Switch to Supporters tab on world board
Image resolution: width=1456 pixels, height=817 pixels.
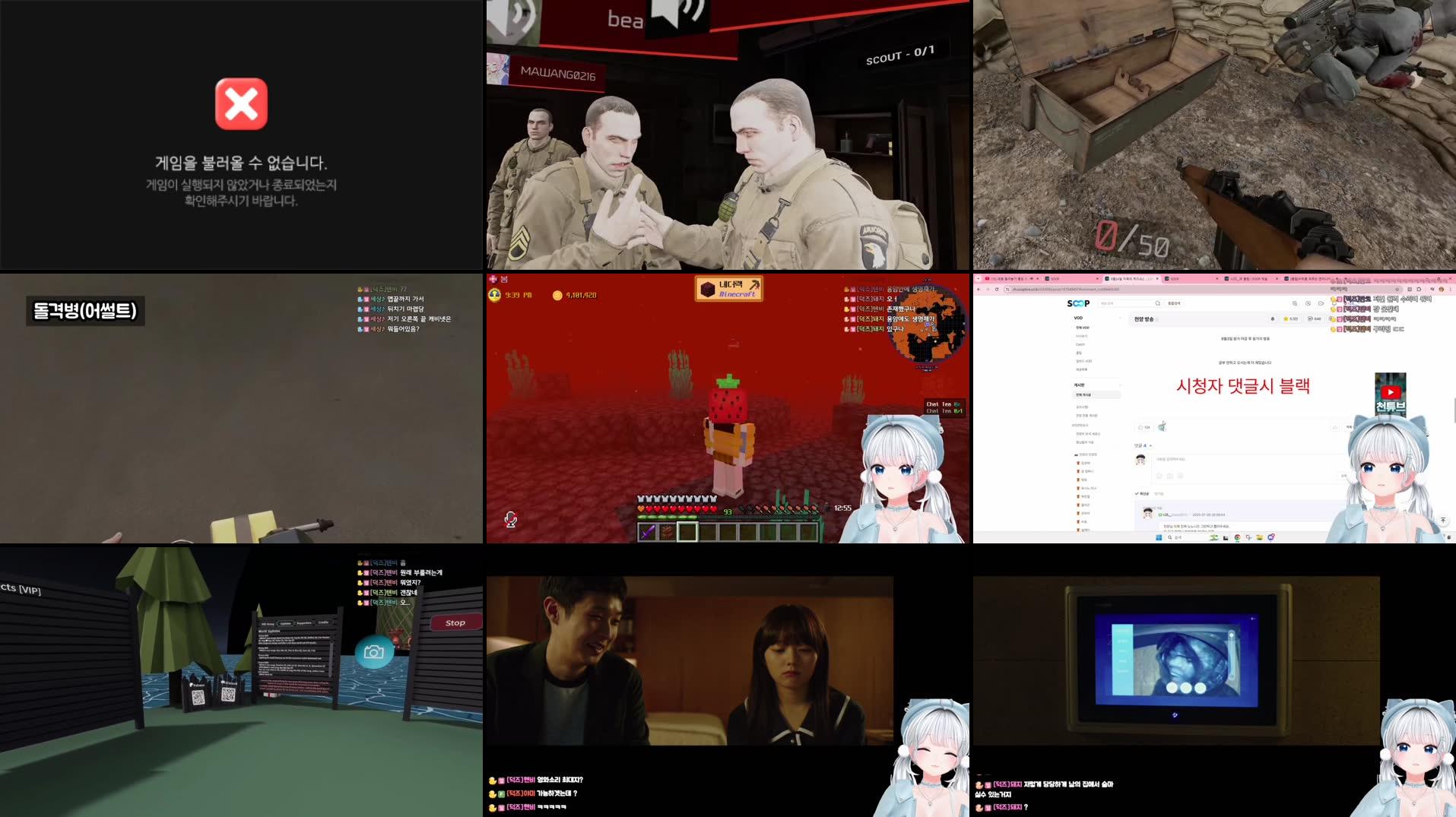tap(303, 623)
